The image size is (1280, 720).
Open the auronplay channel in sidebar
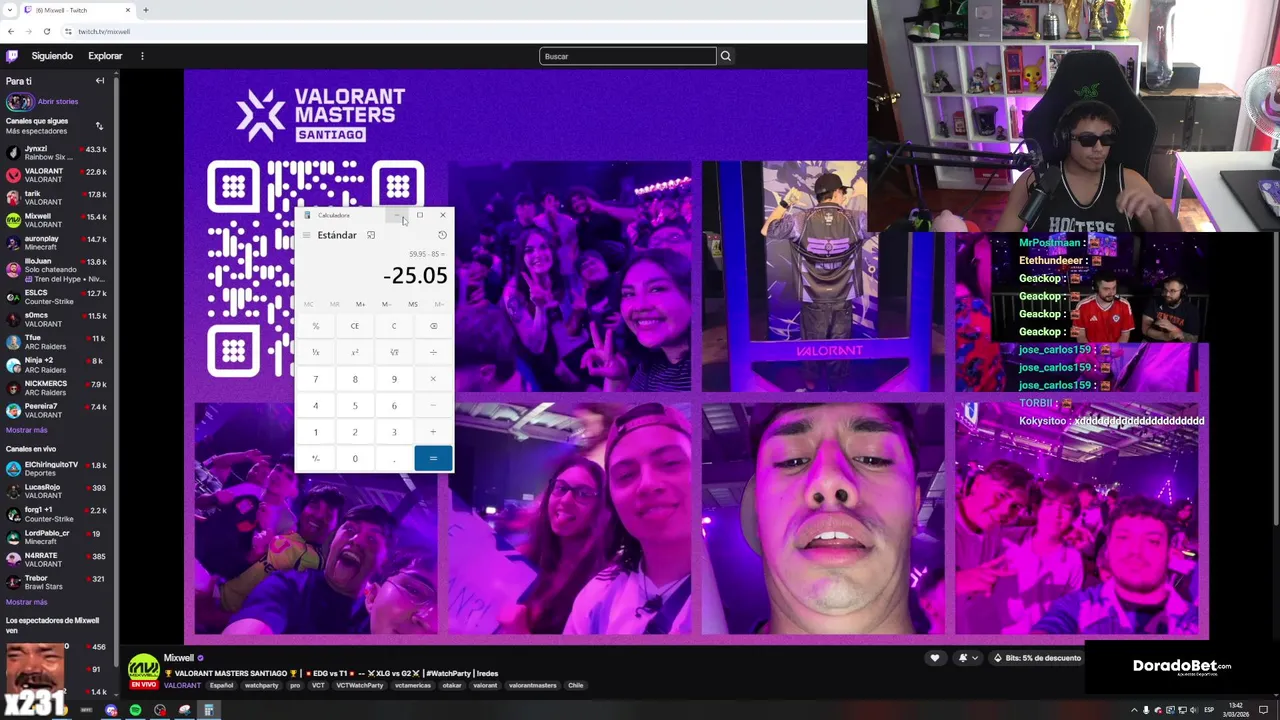coord(56,243)
